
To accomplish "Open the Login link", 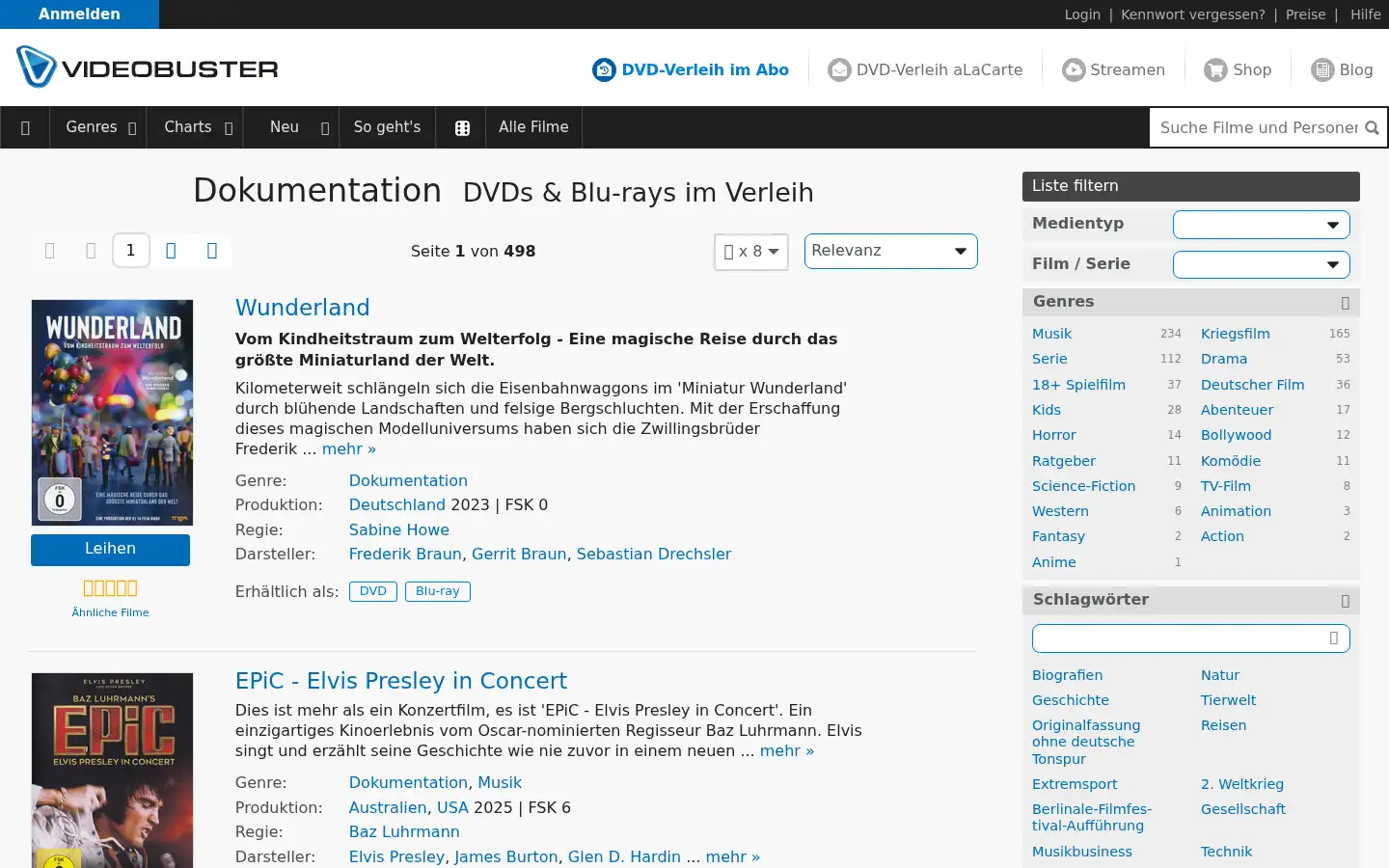I will (1082, 14).
